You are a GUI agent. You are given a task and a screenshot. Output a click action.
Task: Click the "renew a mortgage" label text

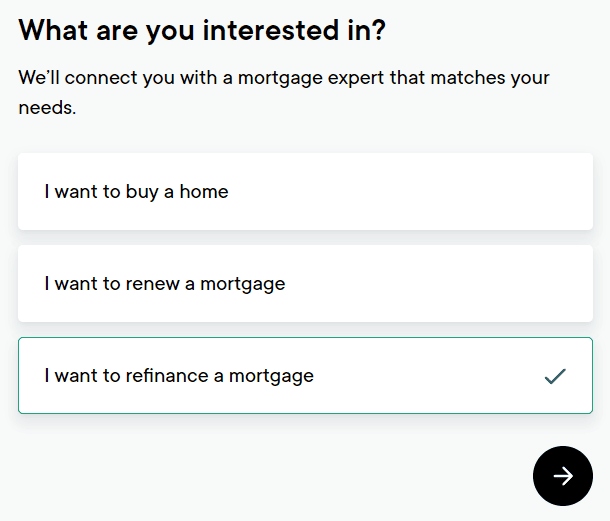165,283
